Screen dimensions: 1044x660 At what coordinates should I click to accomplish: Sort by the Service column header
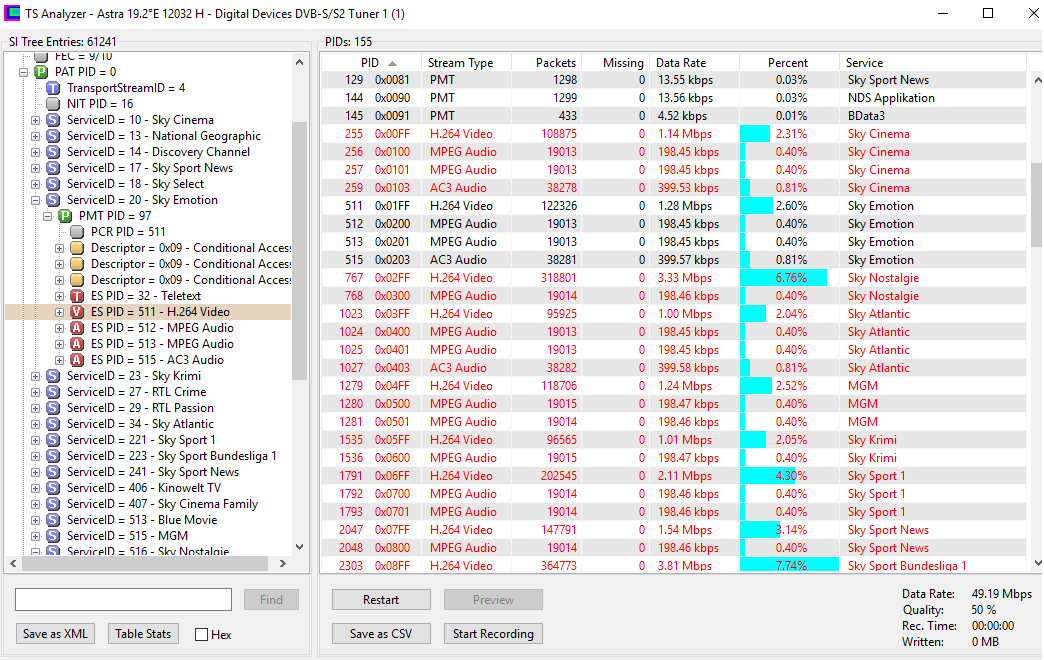[932, 63]
